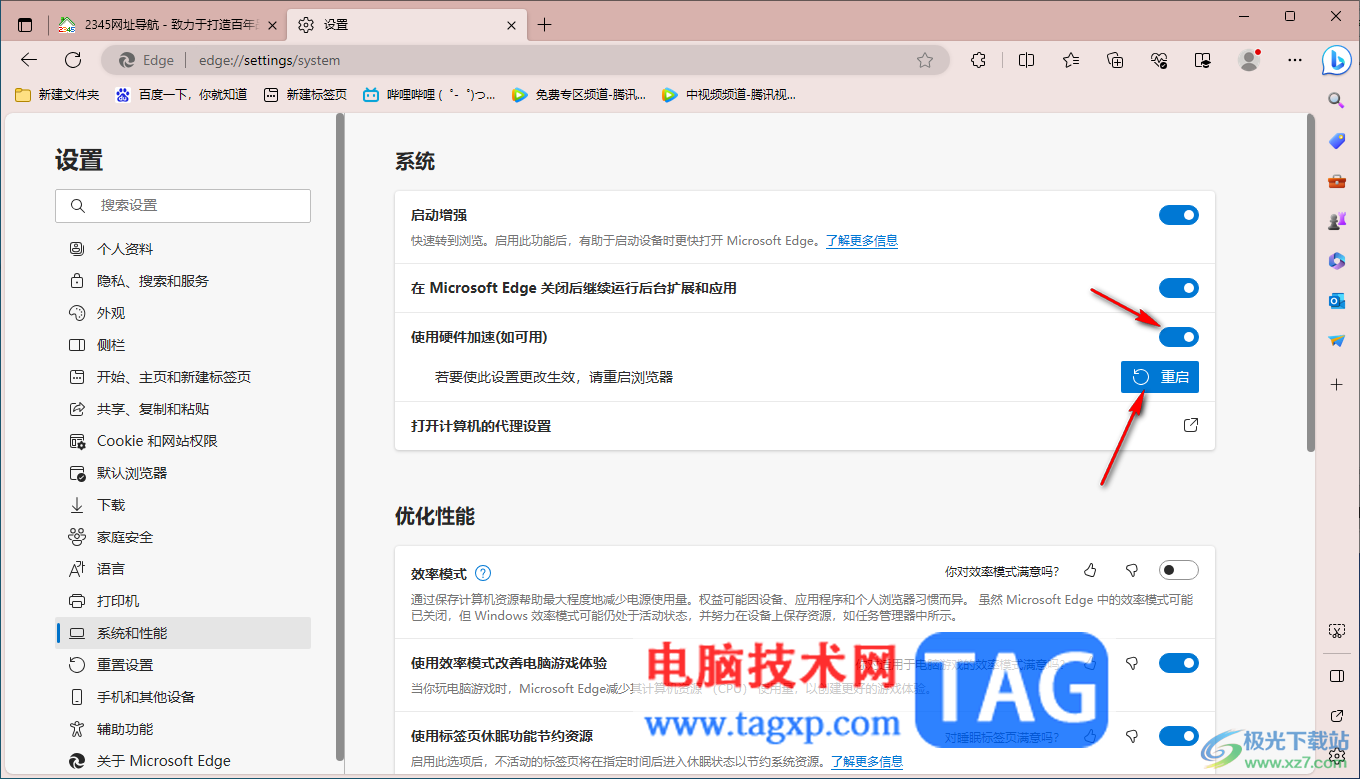The height and width of the screenshot is (779, 1360).
Task: Click the address bar edge://settings/system
Action: (x=526, y=60)
